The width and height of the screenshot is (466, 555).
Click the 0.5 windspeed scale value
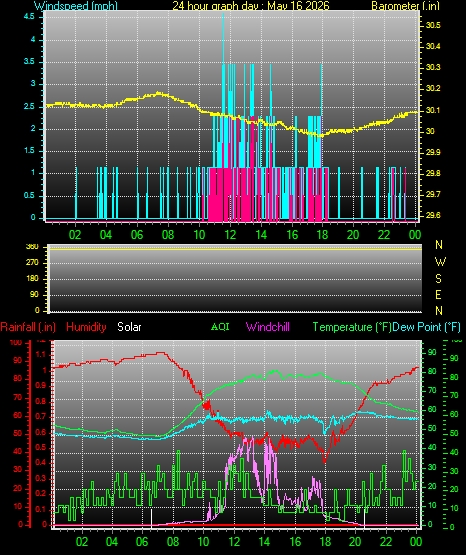click(30, 195)
